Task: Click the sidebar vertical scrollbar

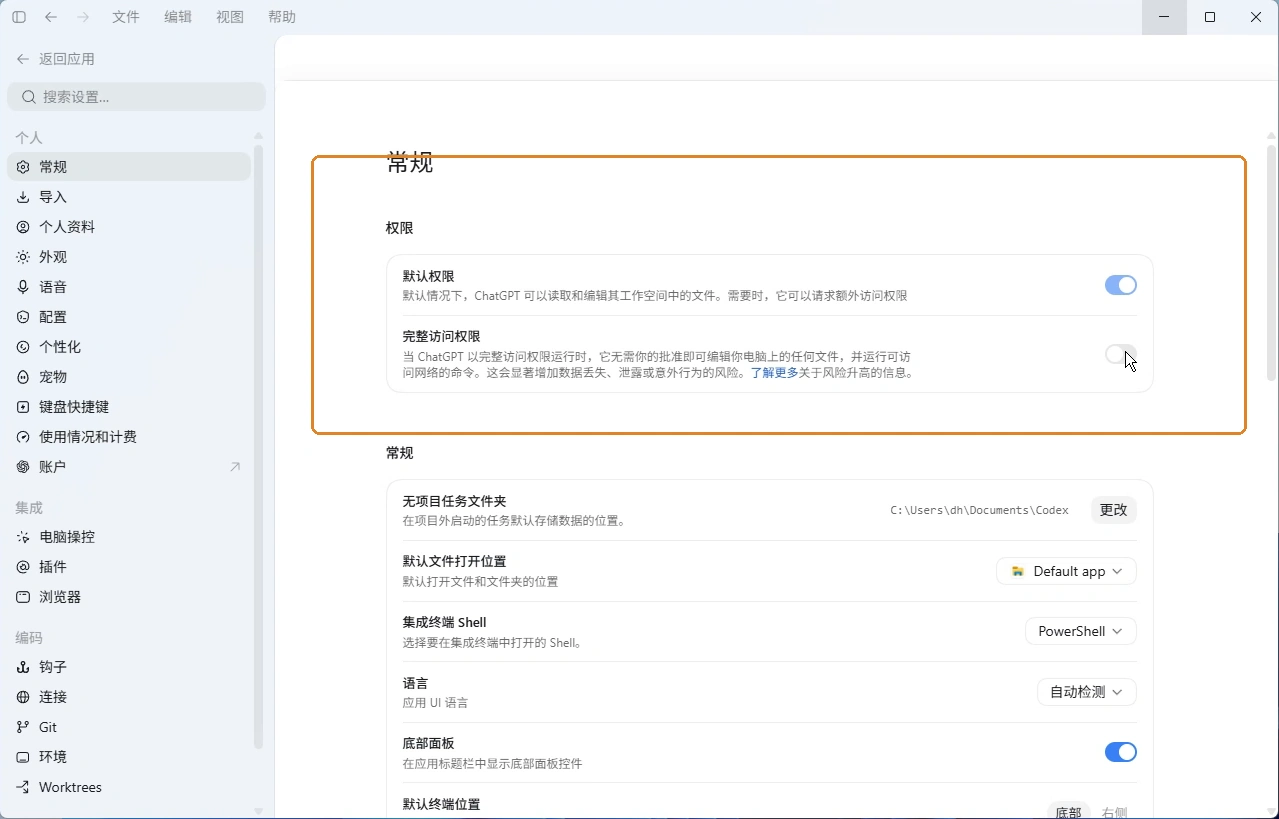Action: click(x=258, y=448)
